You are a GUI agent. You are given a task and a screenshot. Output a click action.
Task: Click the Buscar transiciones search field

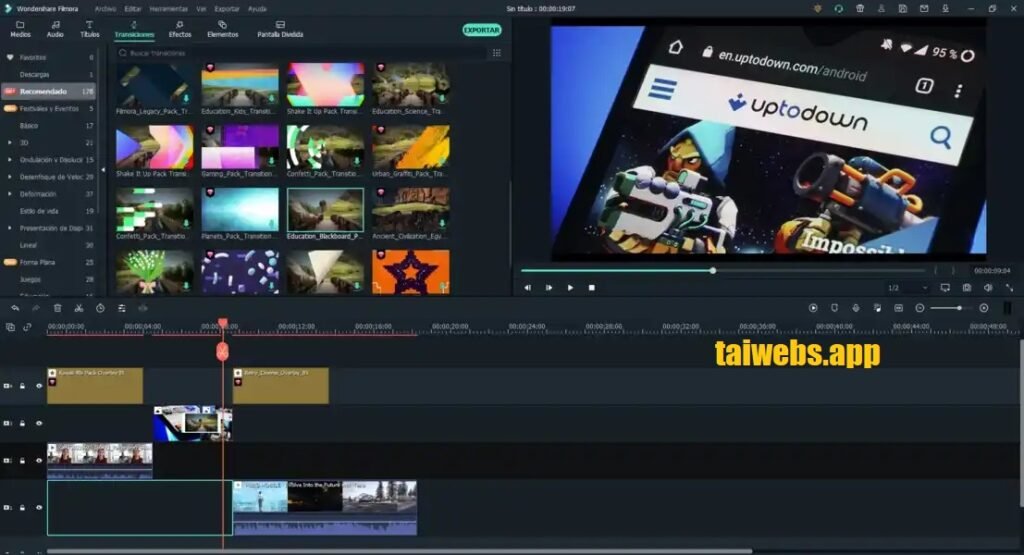pyautogui.click(x=300, y=53)
